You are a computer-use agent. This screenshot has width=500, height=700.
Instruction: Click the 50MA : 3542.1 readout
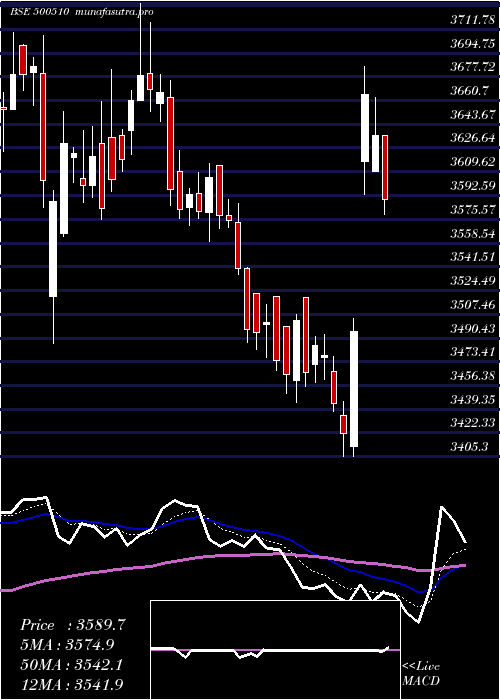[x=71, y=665]
